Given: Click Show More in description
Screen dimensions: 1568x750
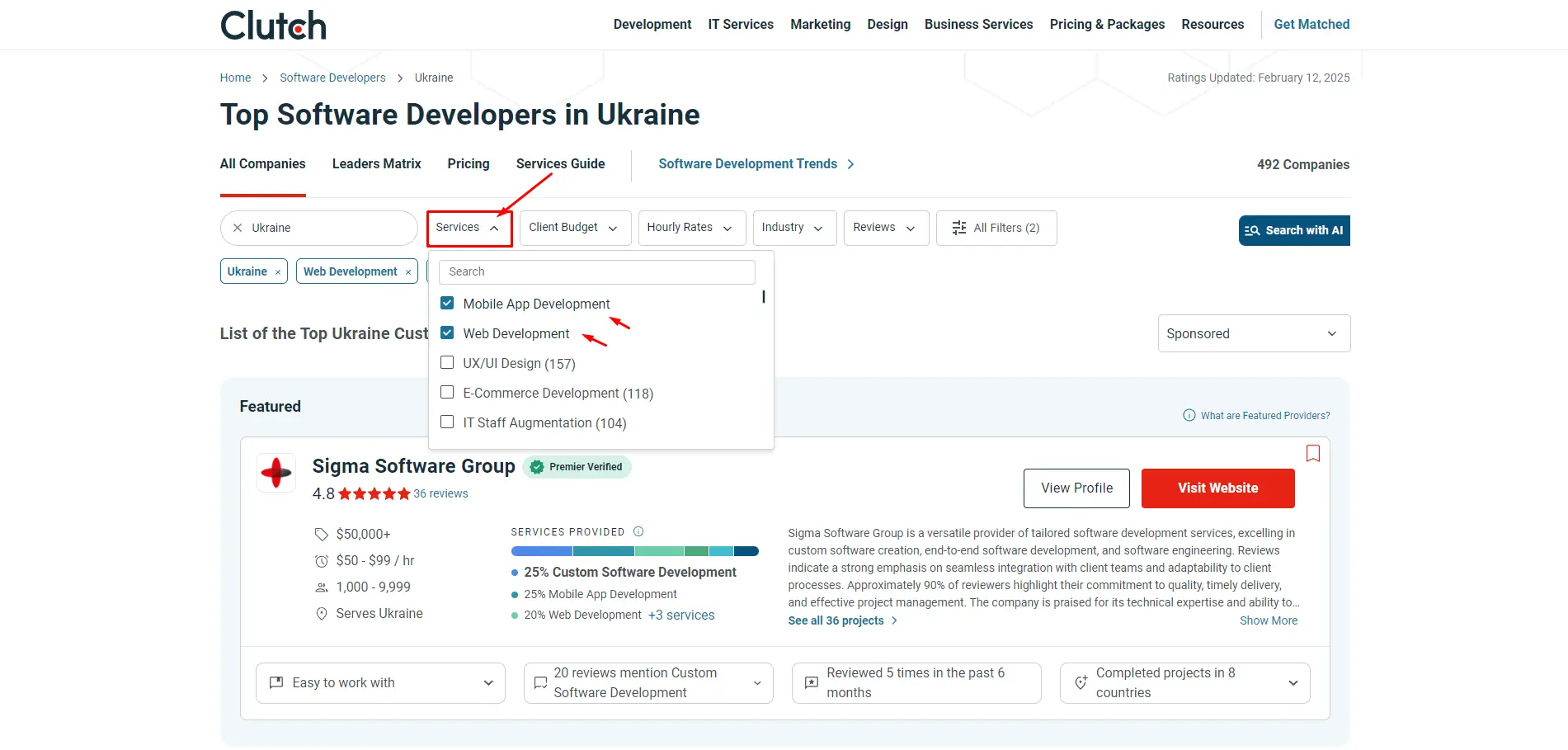Looking at the screenshot, I should 1269,621.
